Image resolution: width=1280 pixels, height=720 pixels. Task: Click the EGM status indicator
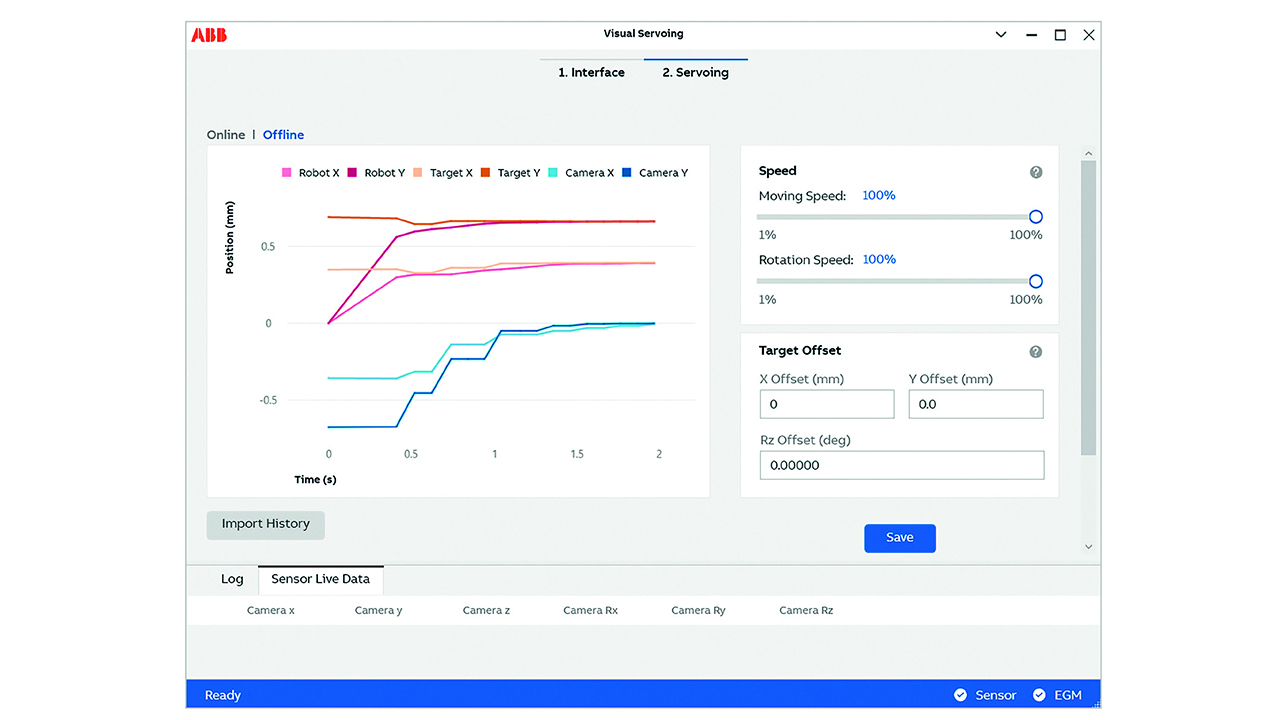[x=1057, y=694]
